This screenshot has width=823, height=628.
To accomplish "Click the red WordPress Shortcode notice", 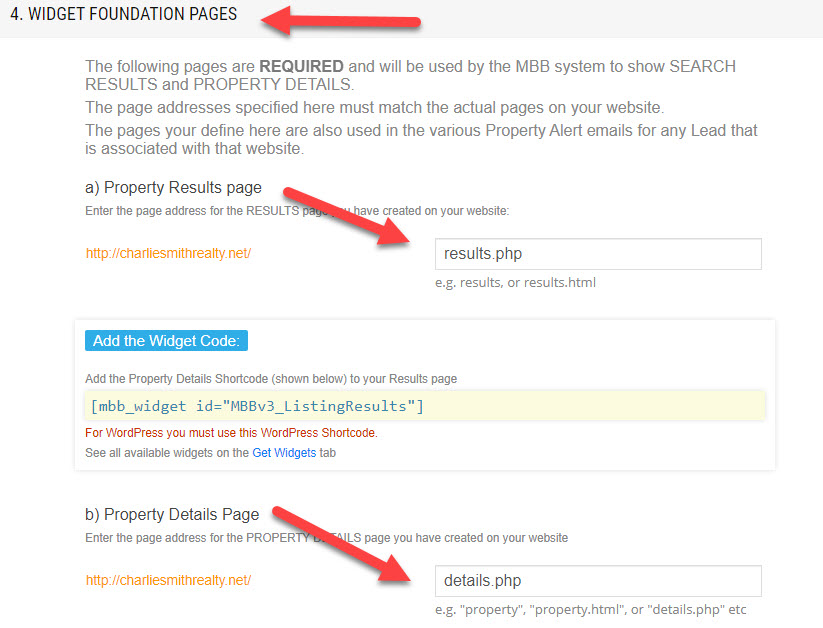I will (x=231, y=434).
